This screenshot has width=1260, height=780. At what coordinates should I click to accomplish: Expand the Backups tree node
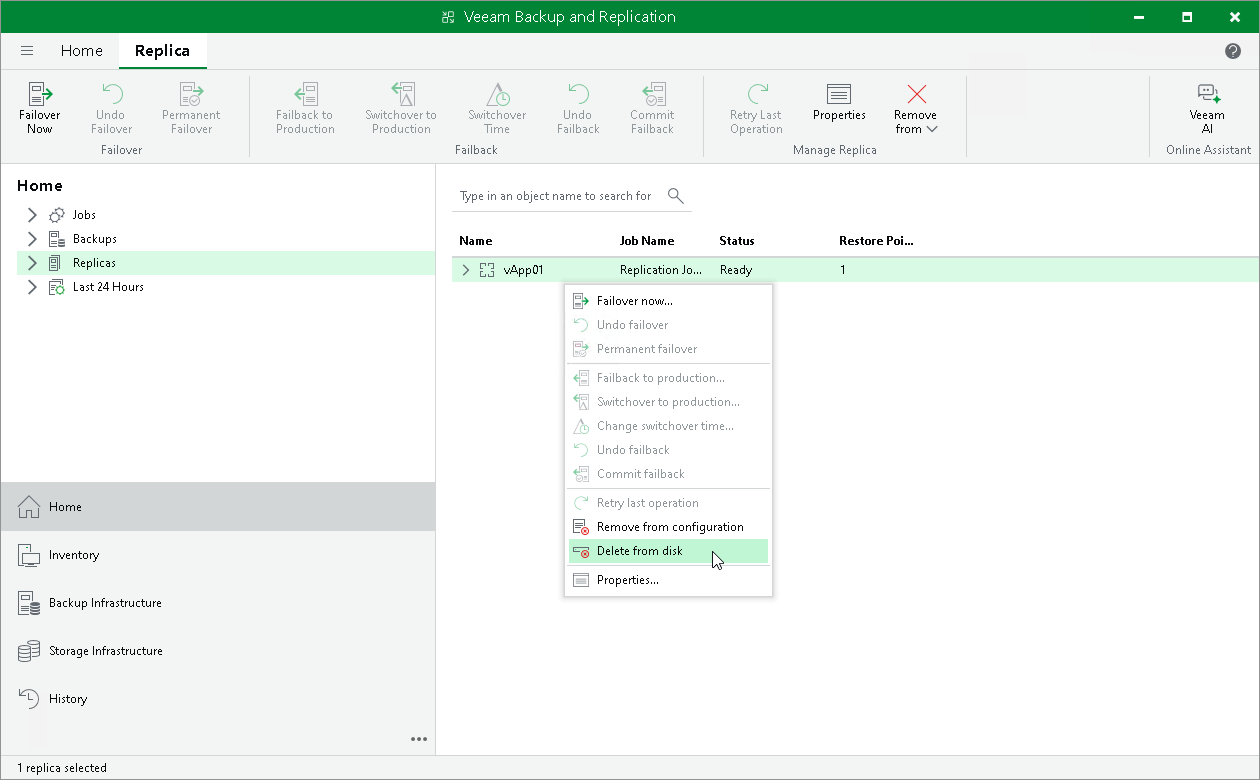coord(32,239)
